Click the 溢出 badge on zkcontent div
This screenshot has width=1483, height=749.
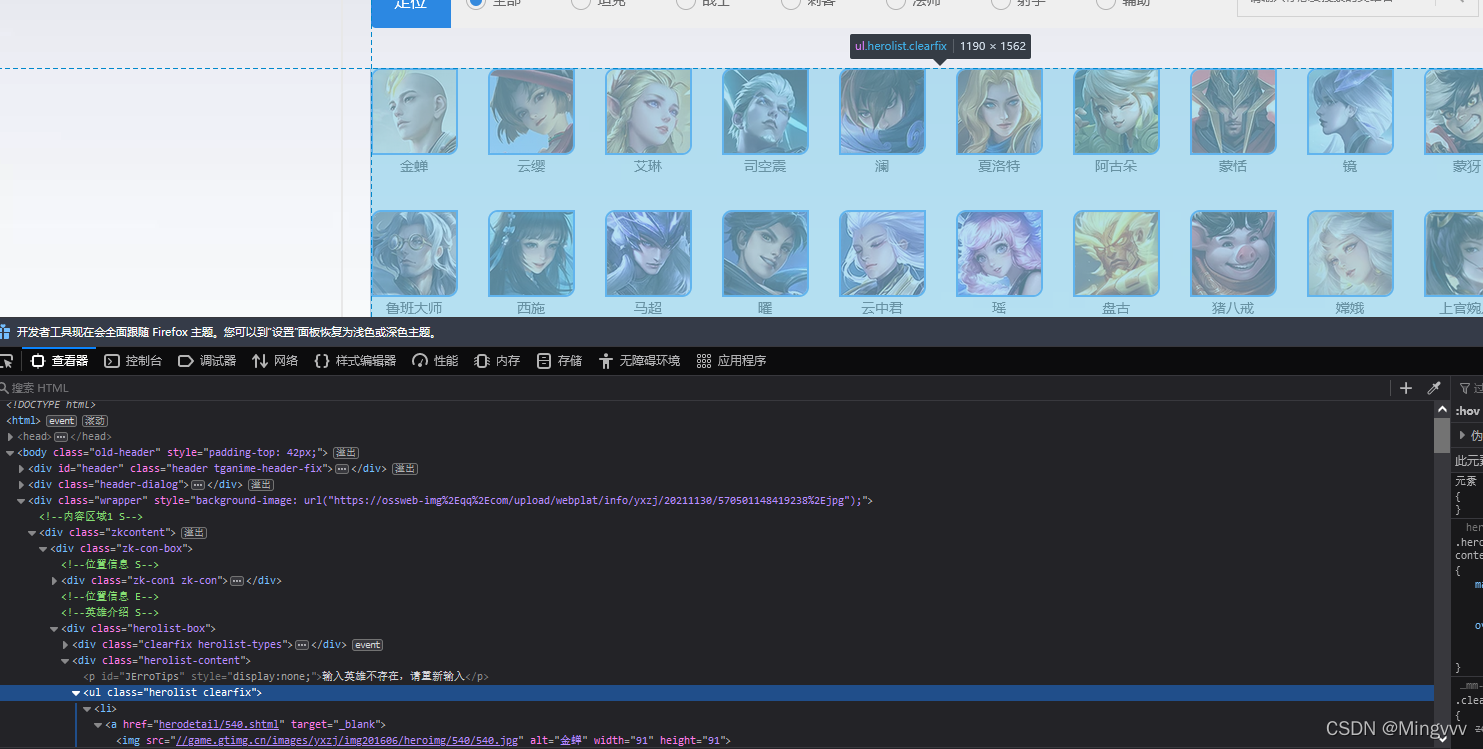tap(194, 533)
